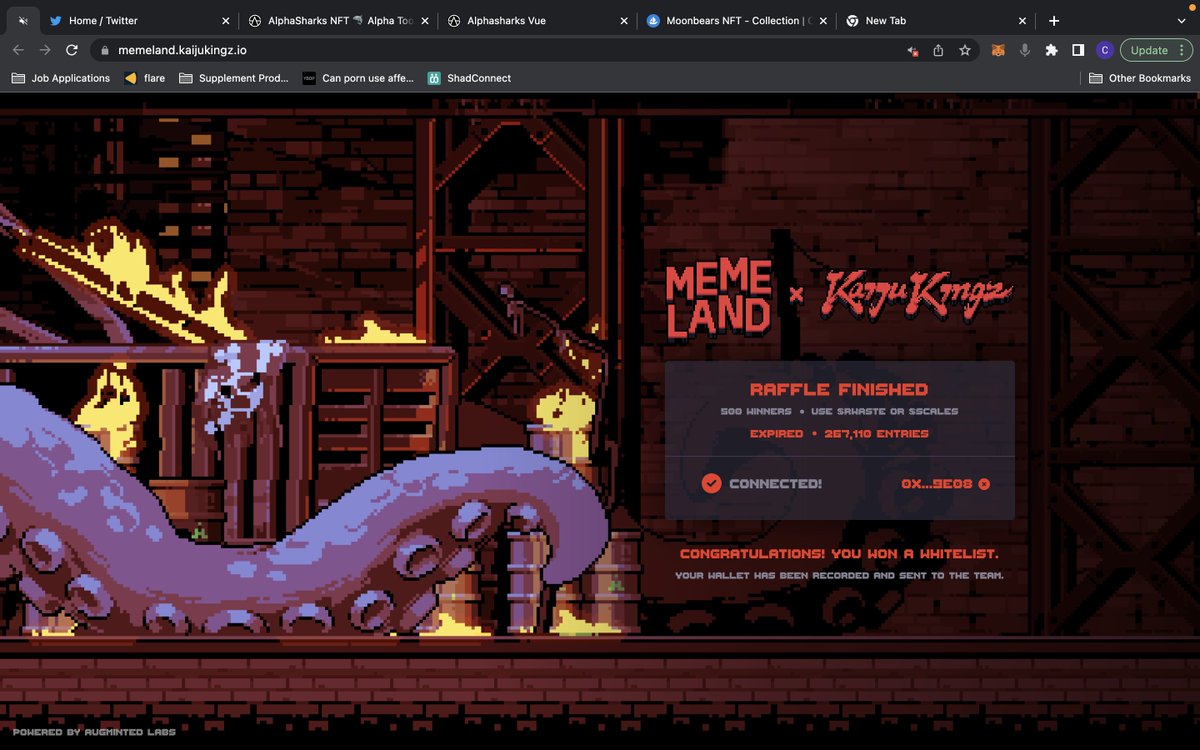Disconnect wallet using the X icon
This screenshot has width=1200, height=750.
(x=984, y=484)
